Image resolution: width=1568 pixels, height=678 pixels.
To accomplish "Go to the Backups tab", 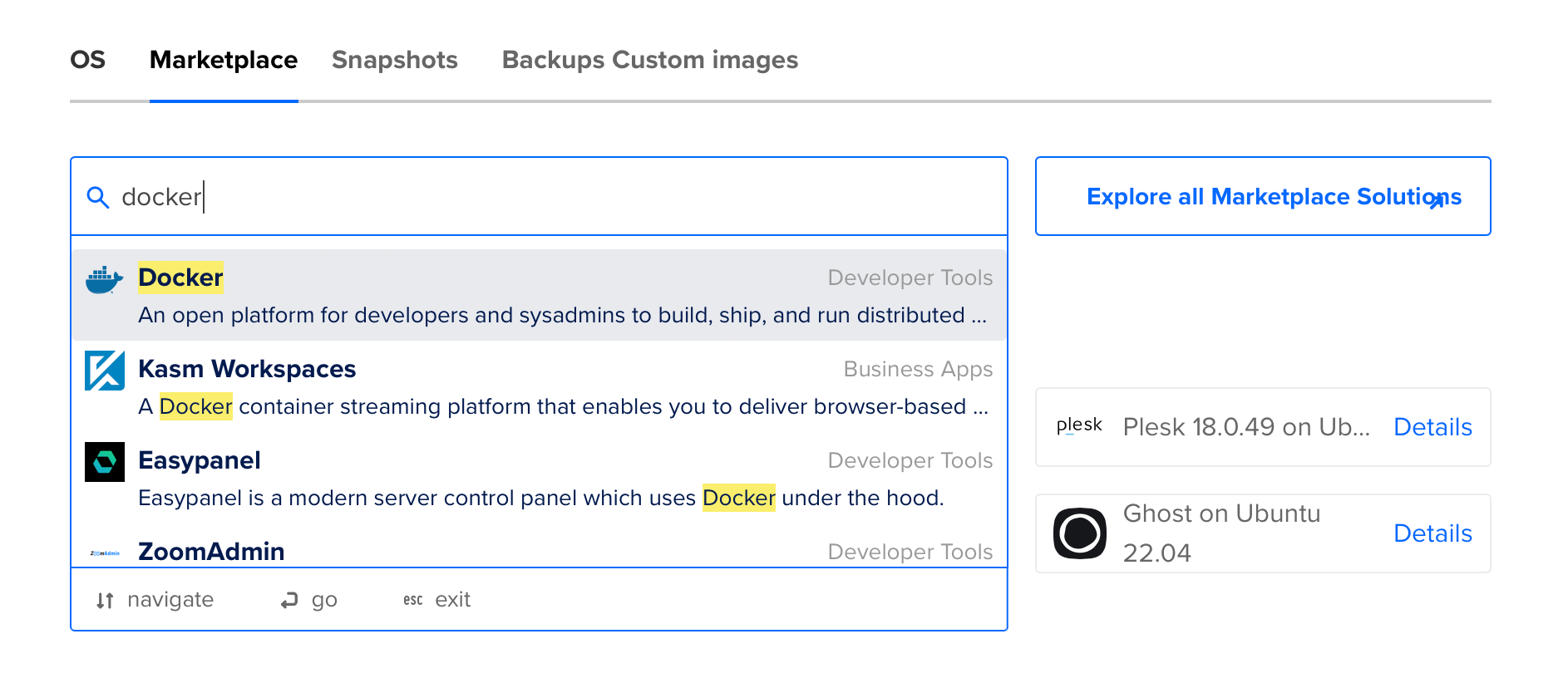I will pyautogui.click(x=553, y=60).
